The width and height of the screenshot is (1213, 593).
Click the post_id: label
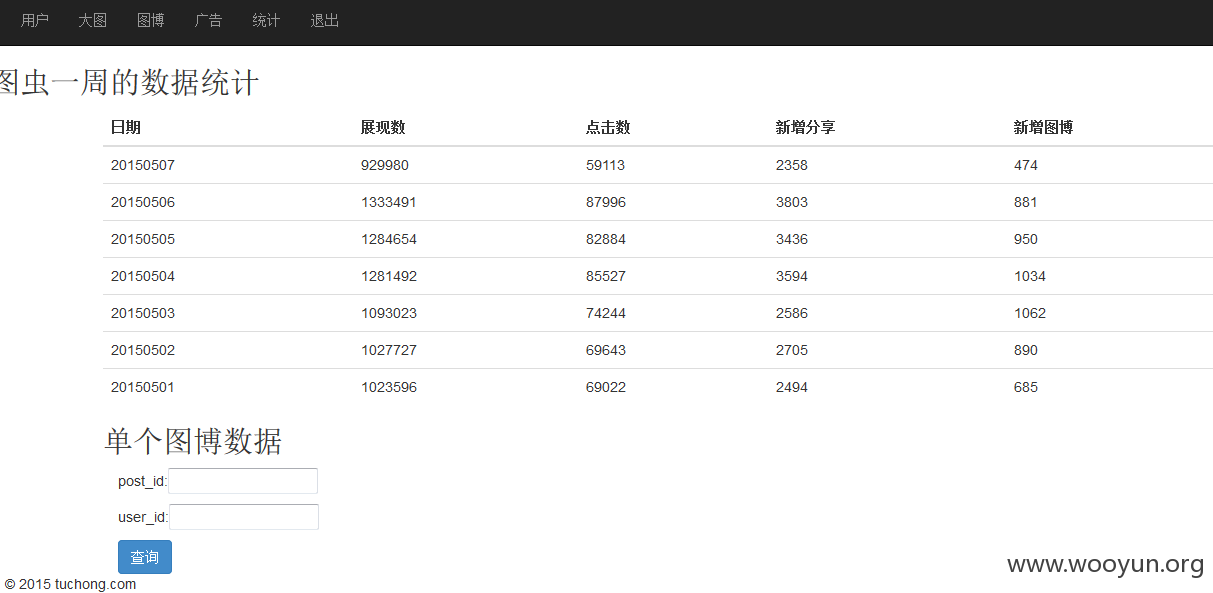coord(143,481)
